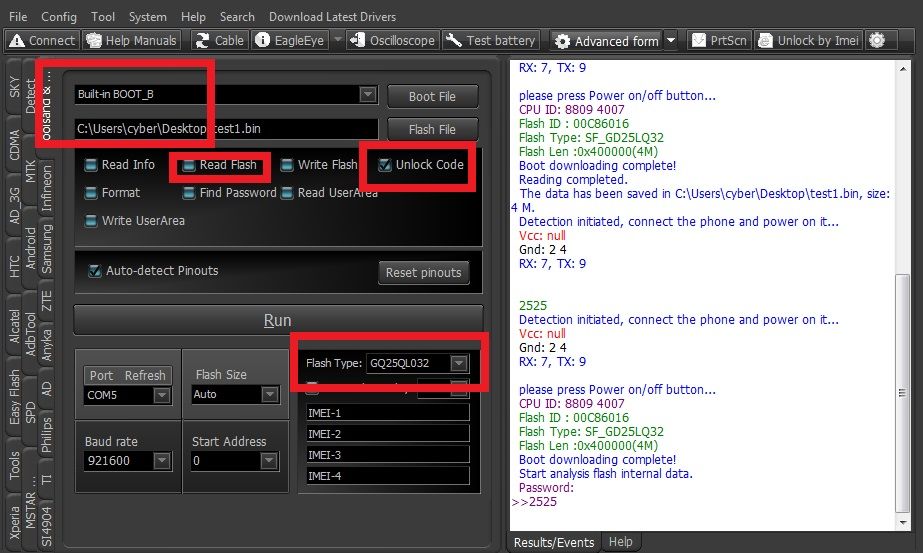Click the Cable toolbar icon

point(218,41)
